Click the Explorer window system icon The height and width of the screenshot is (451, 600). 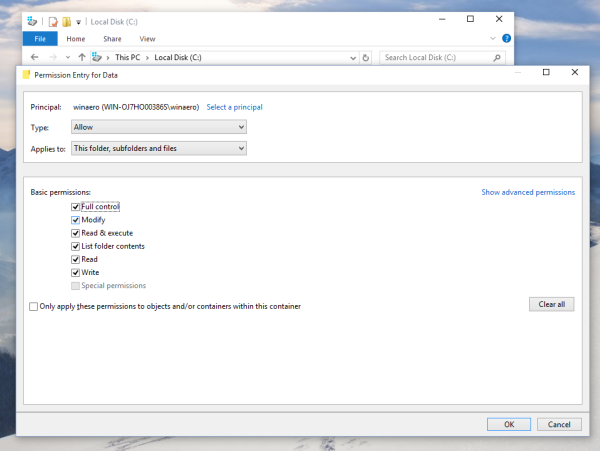coord(32,21)
